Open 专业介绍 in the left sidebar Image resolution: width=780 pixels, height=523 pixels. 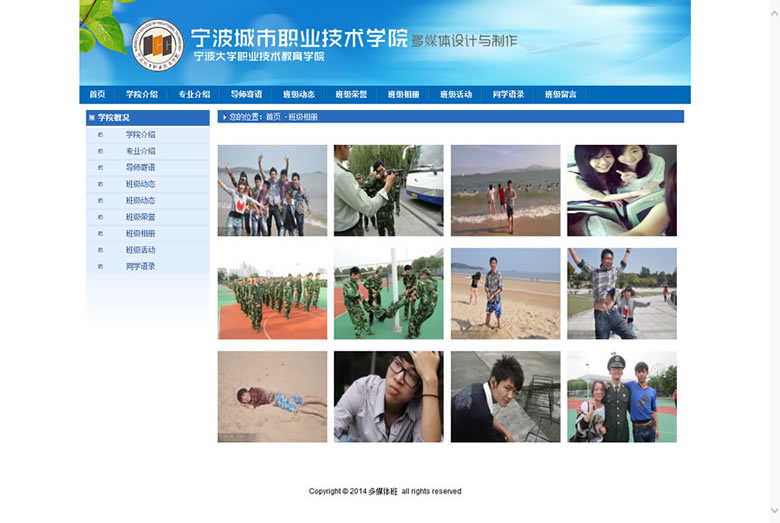pos(140,151)
